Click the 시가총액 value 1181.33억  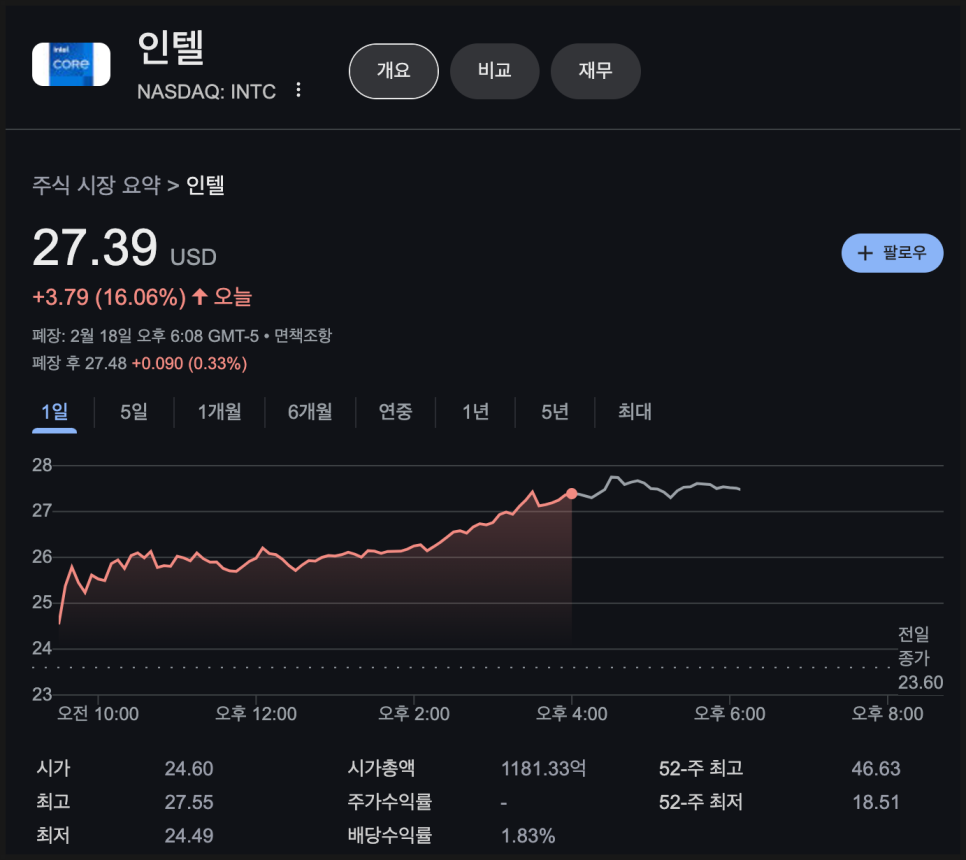pyautogui.click(x=543, y=769)
